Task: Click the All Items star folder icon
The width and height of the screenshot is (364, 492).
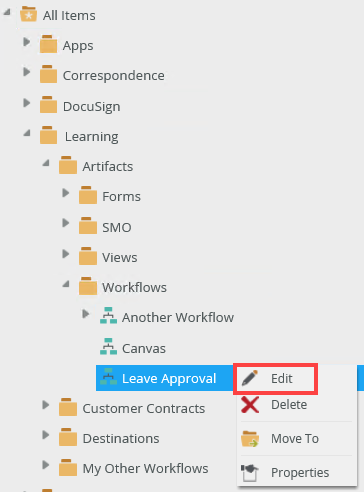Action: (x=28, y=14)
